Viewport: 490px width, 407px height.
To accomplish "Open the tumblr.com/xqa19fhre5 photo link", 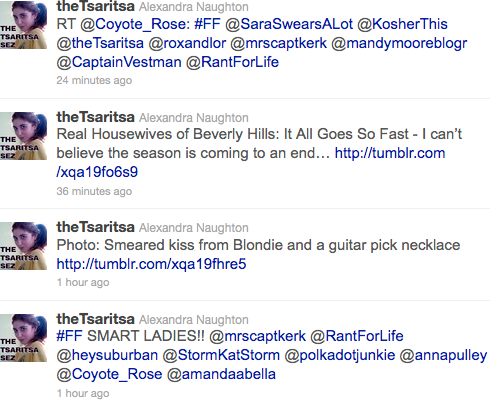I will click(x=151, y=264).
